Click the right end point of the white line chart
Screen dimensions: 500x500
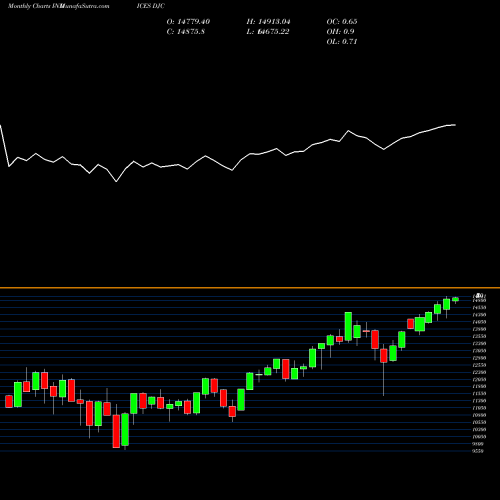click(x=455, y=125)
